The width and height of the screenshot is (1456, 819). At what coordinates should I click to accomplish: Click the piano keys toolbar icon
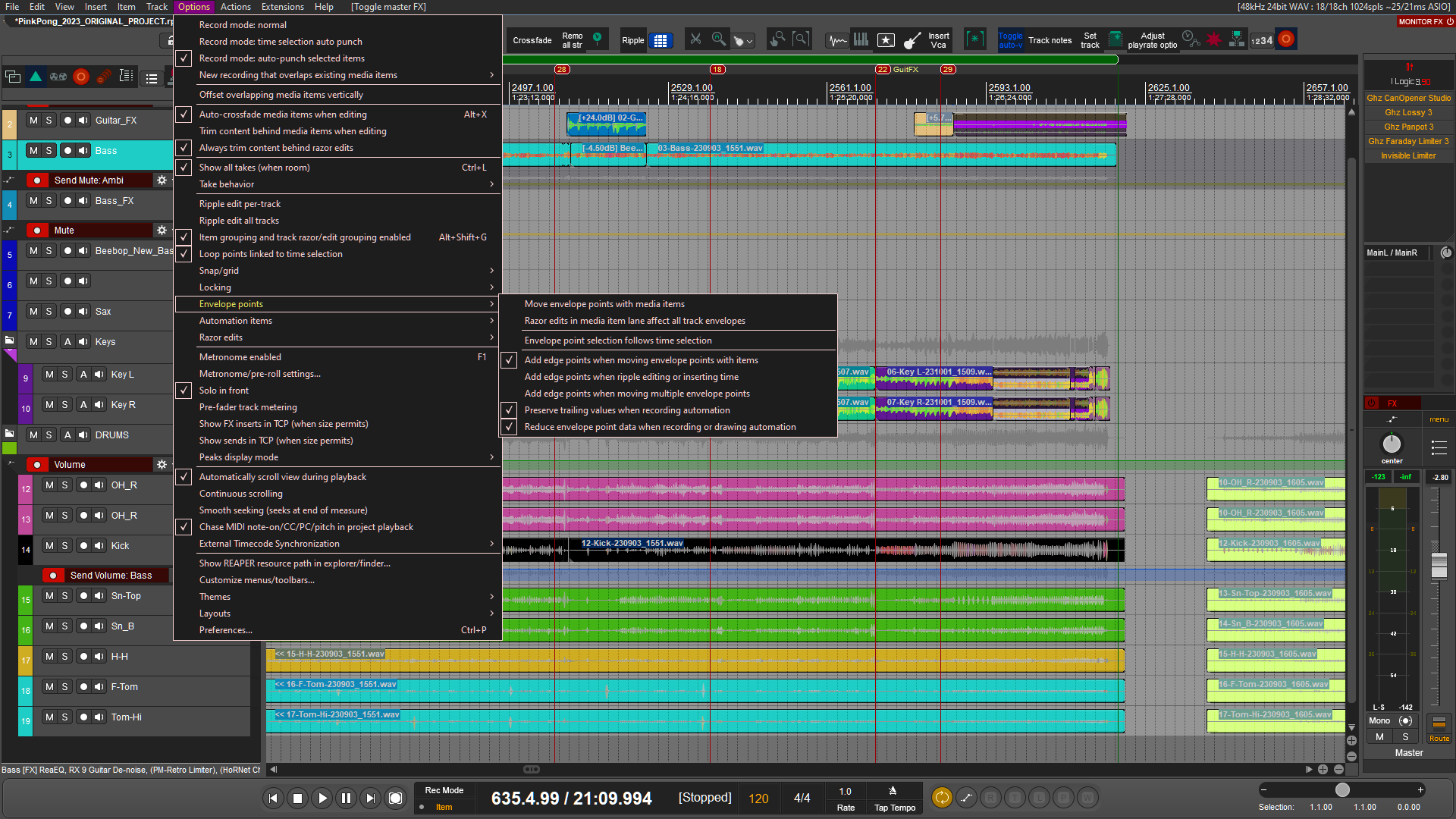pyautogui.click(x=861, y=39)
